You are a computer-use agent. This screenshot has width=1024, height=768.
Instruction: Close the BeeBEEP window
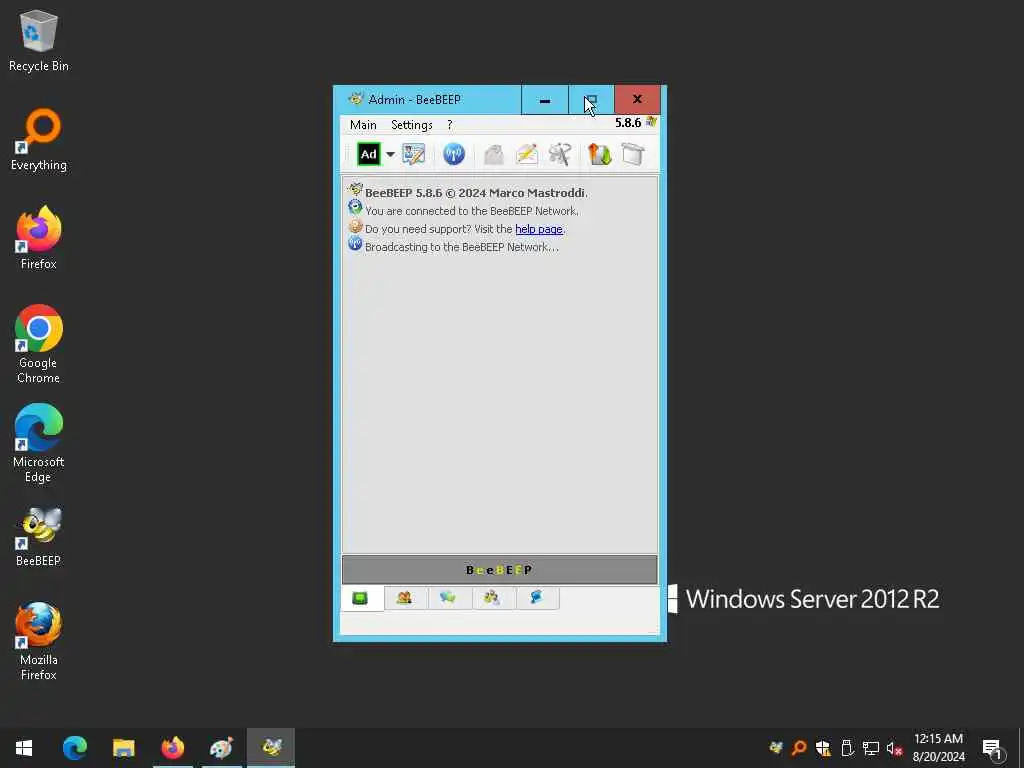tap(637, 99)
